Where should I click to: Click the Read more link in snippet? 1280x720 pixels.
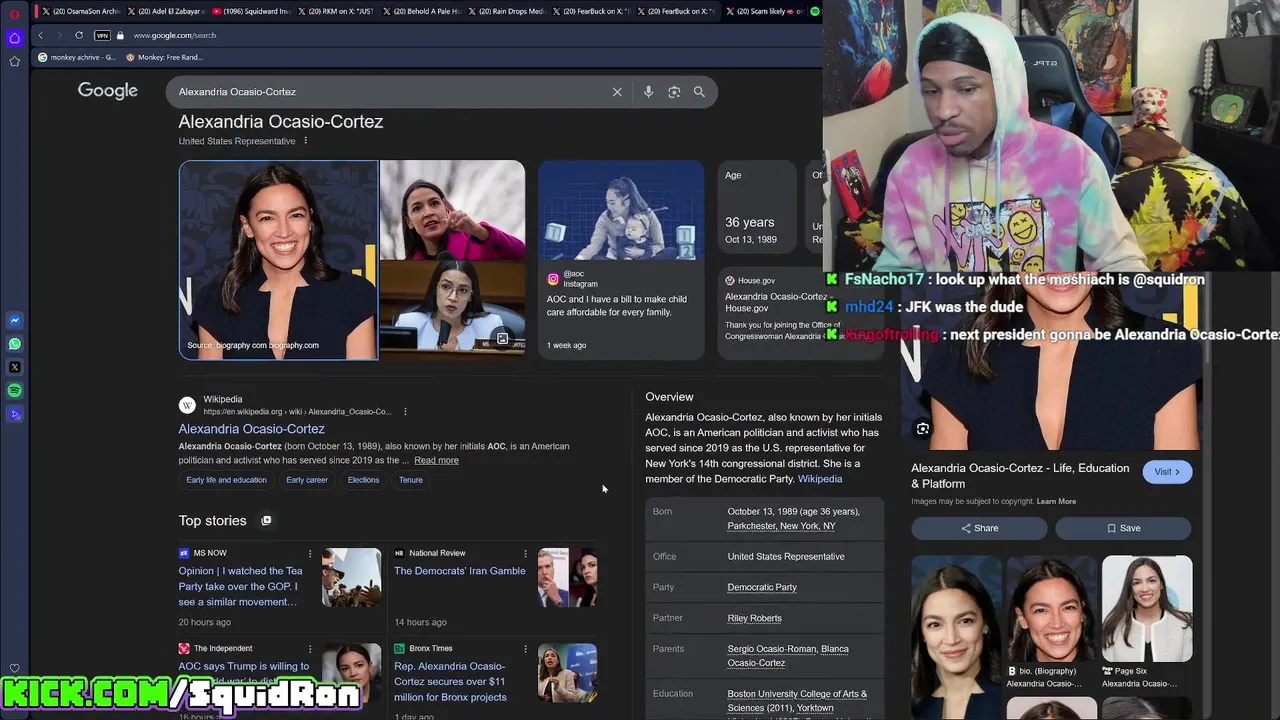[x=436, y=460]
